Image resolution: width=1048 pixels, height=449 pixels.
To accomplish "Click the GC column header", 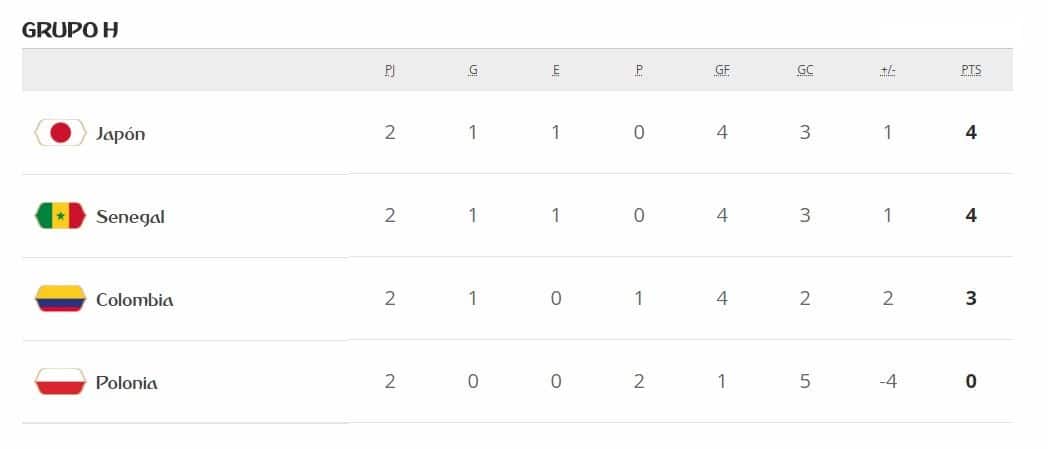I will tap(805, 70).
